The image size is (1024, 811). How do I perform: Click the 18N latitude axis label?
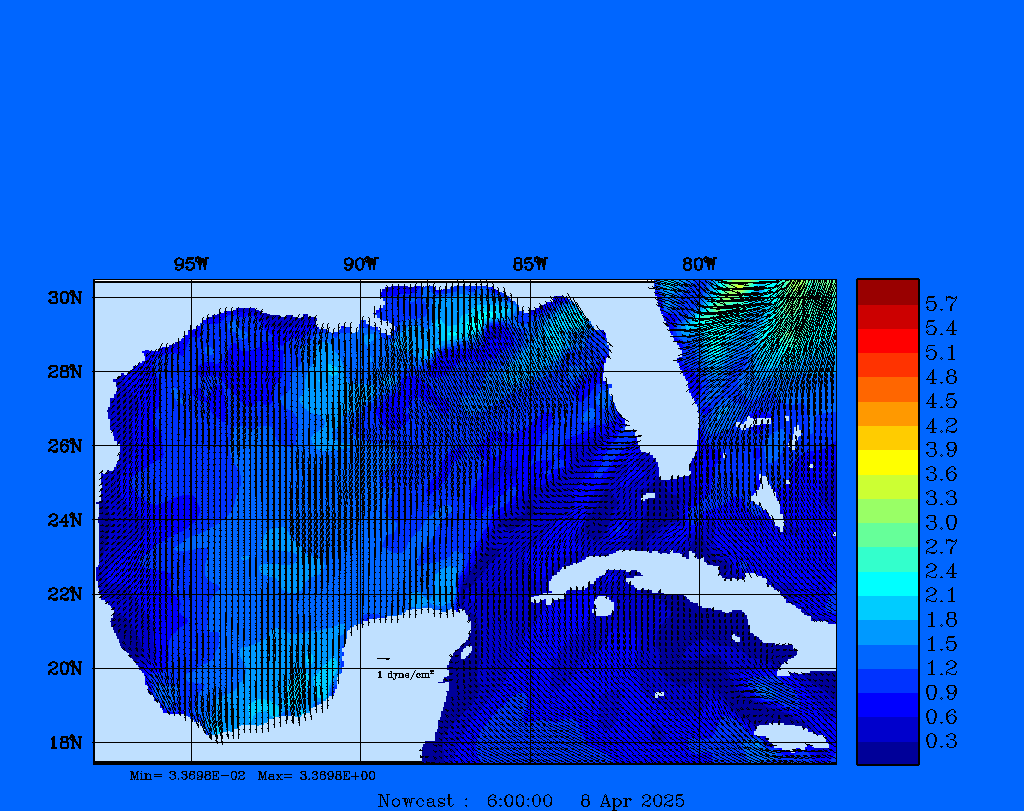pyautogui.click(x=64, y=742)
